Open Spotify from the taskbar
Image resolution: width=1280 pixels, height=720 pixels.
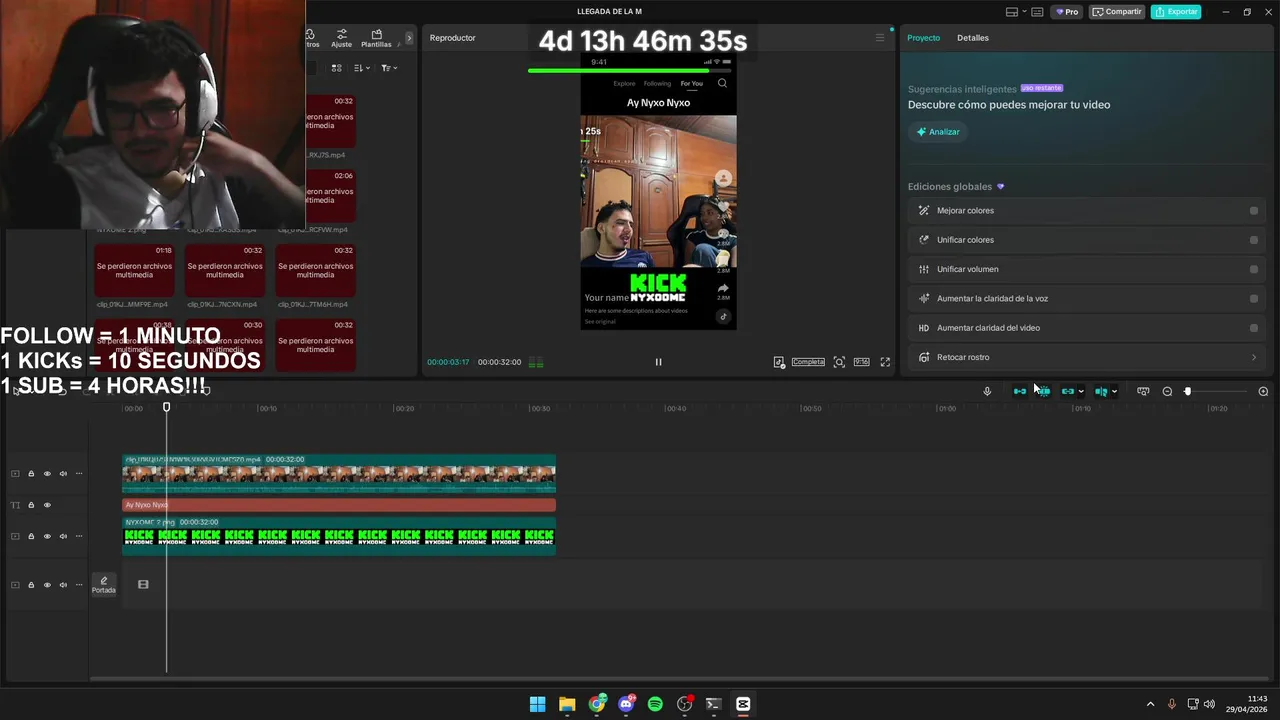(x=655, y=704)
